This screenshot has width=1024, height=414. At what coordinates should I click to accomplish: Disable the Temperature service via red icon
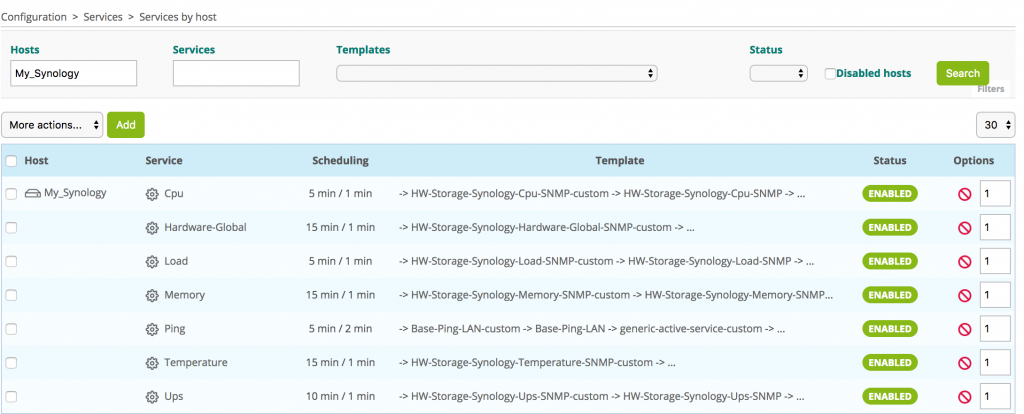(964, 363)
